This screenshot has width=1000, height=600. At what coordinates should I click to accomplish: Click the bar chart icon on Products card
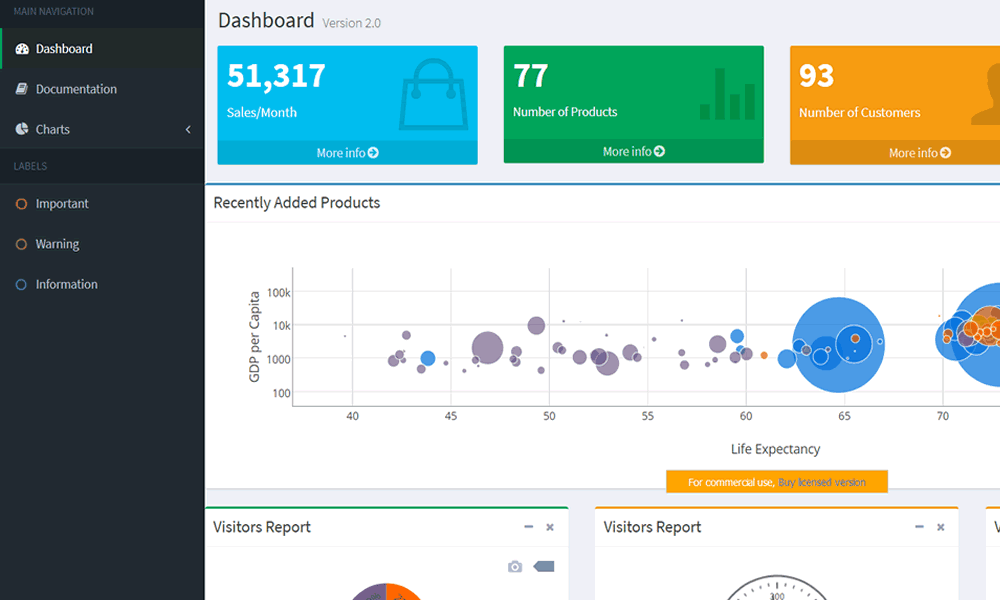pyautogui.click(x=727, y=94)
